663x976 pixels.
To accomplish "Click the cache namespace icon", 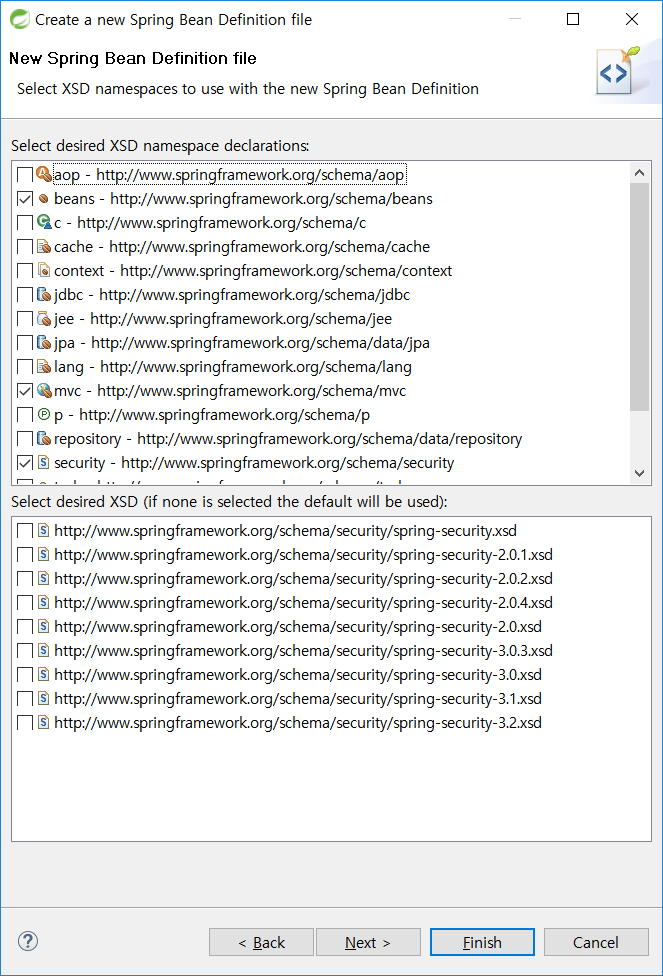I will (44, 246).
